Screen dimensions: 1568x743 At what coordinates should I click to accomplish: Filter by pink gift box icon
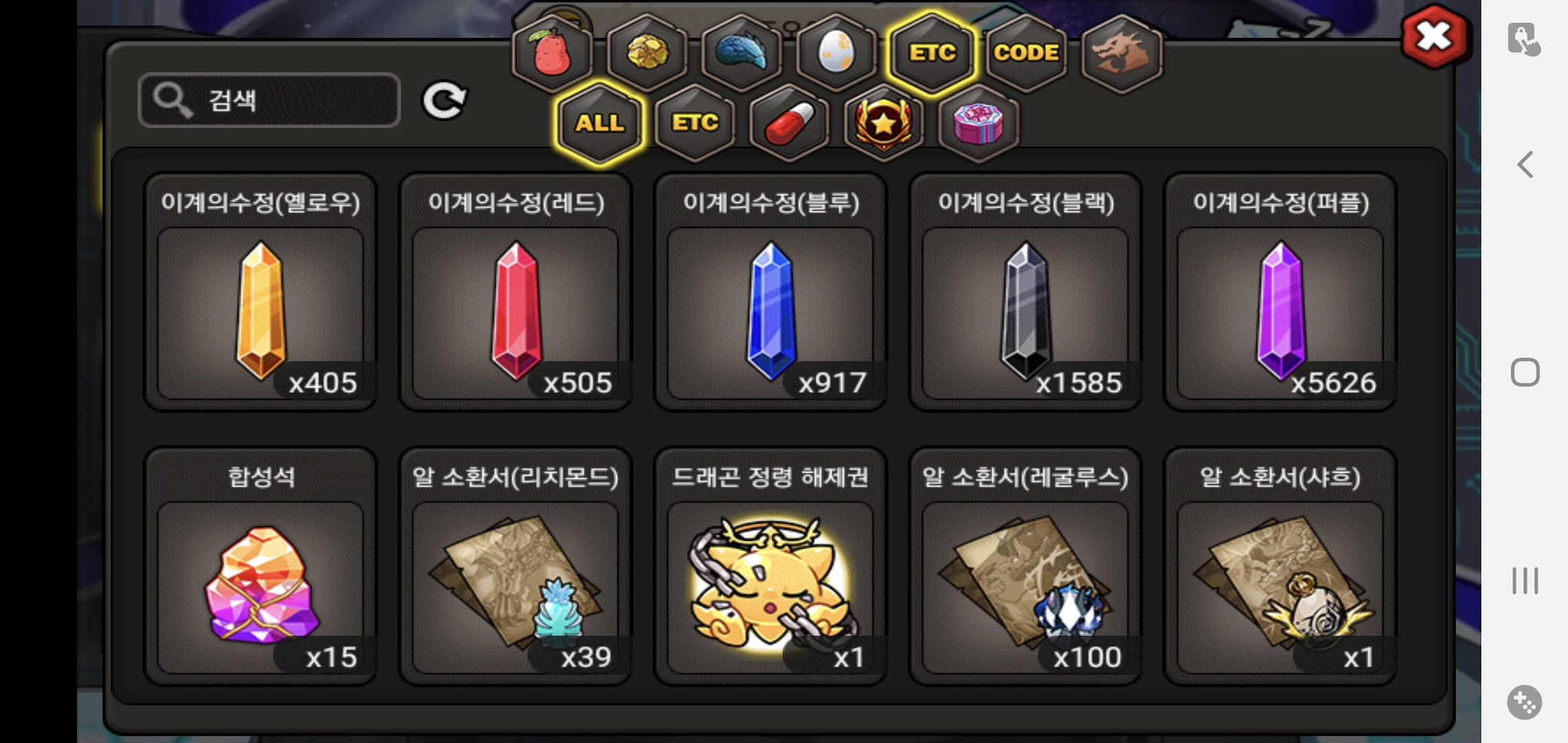pyautogui.click(x=979, y=123)
